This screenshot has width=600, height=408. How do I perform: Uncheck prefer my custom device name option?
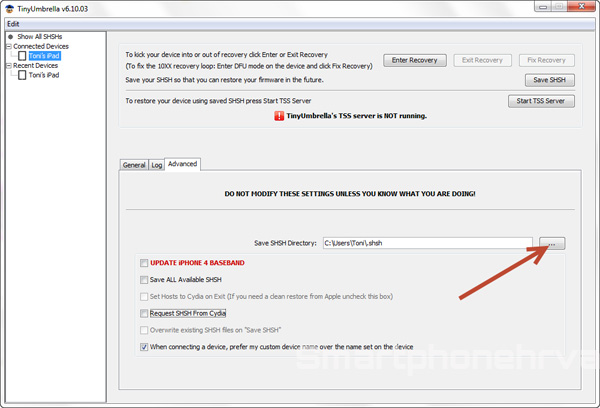pyautogui.click(x=145, y=347)
